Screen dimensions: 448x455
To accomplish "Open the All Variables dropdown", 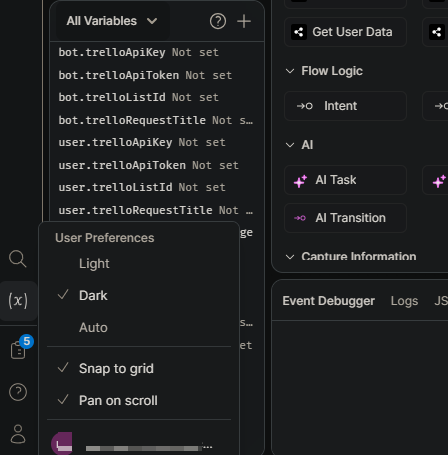I will (112, 21).
